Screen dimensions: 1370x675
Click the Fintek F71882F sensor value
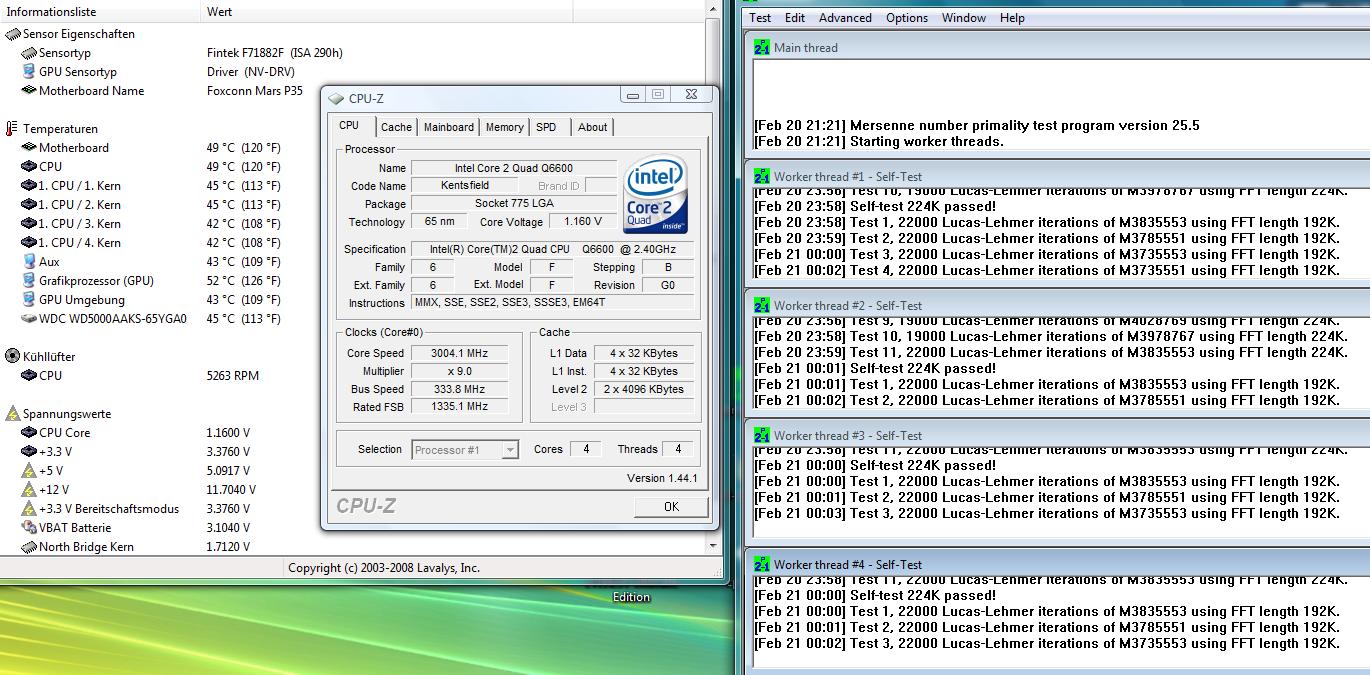coord(275,53)
